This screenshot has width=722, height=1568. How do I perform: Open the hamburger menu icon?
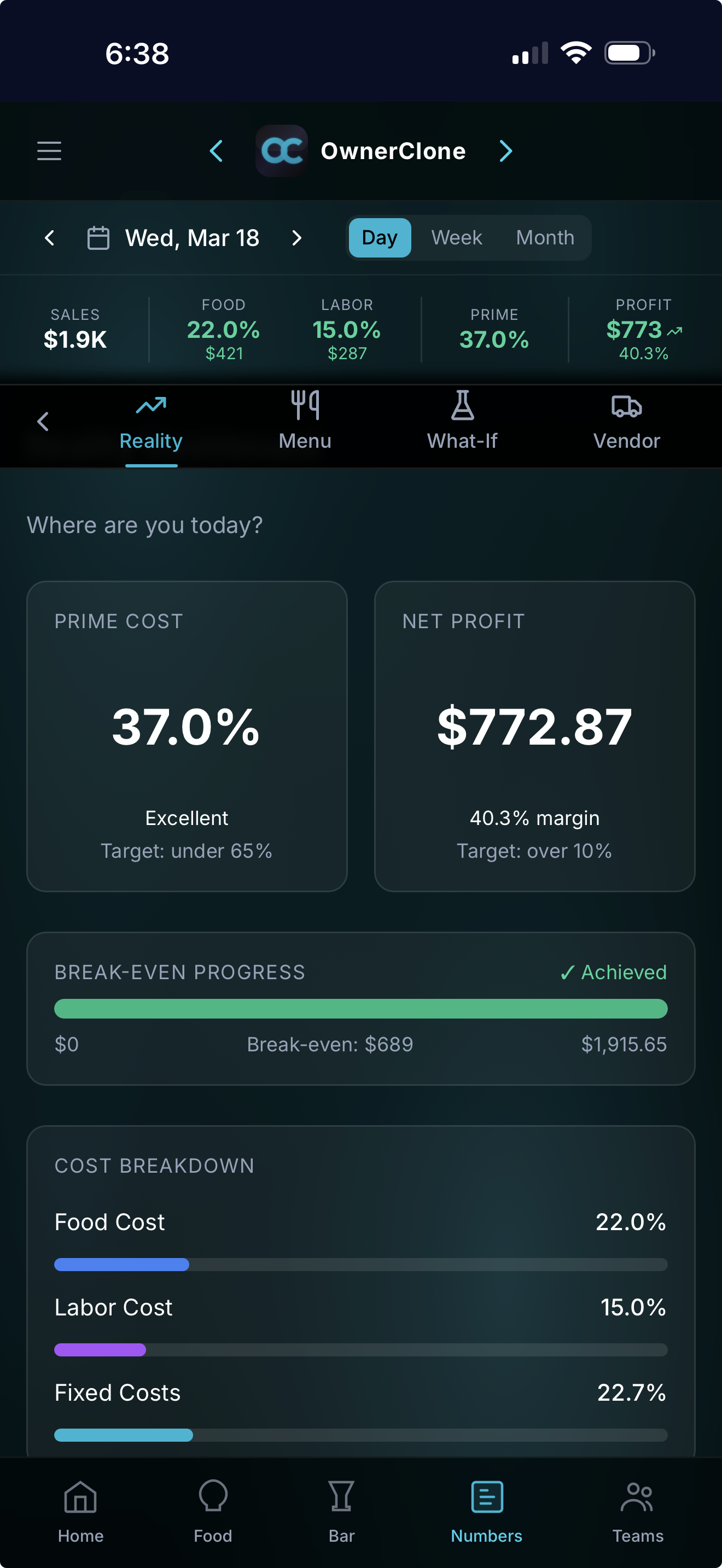tap(49, 151)
